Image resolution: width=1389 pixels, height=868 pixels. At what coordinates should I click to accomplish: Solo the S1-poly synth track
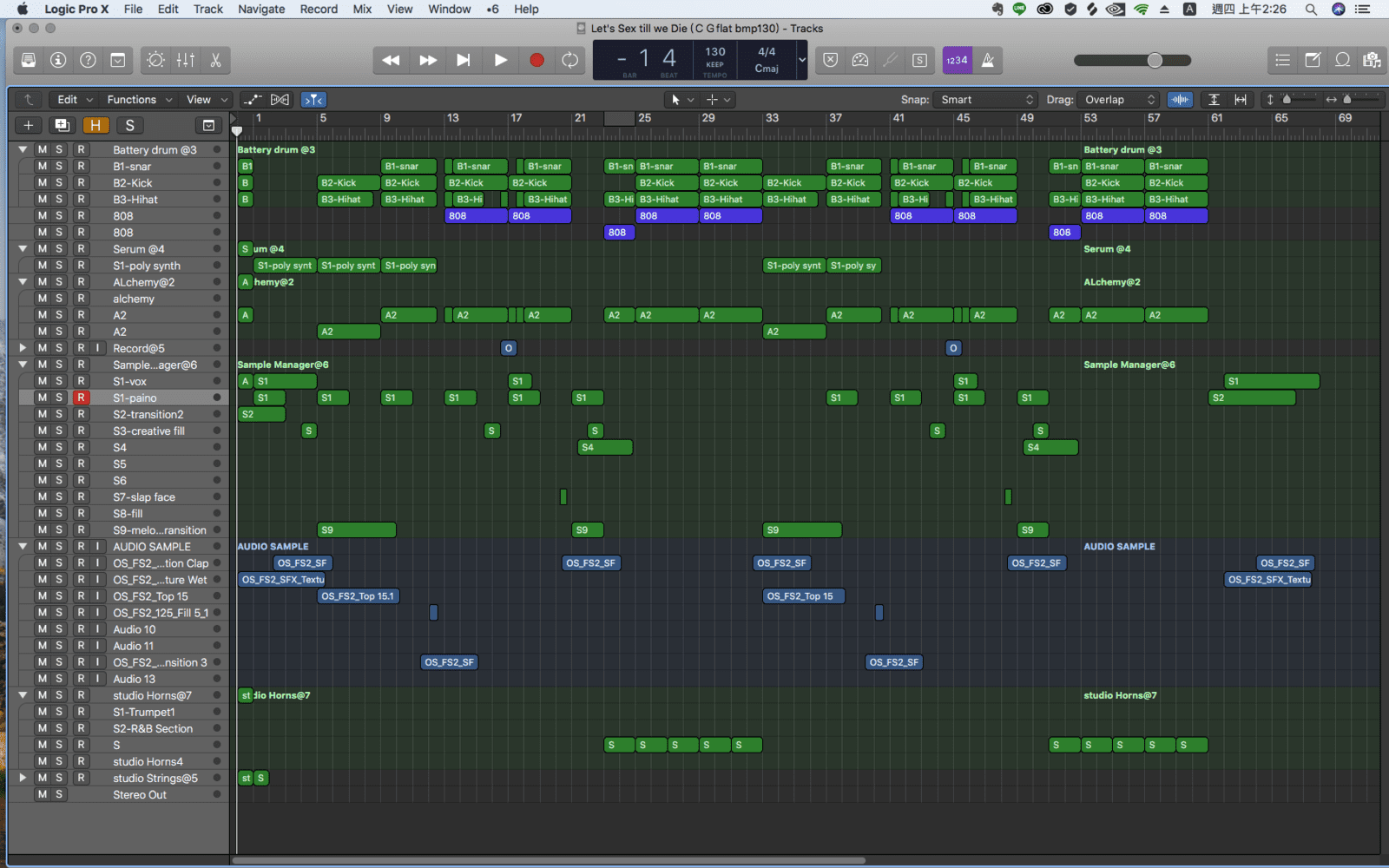[59, 265]
